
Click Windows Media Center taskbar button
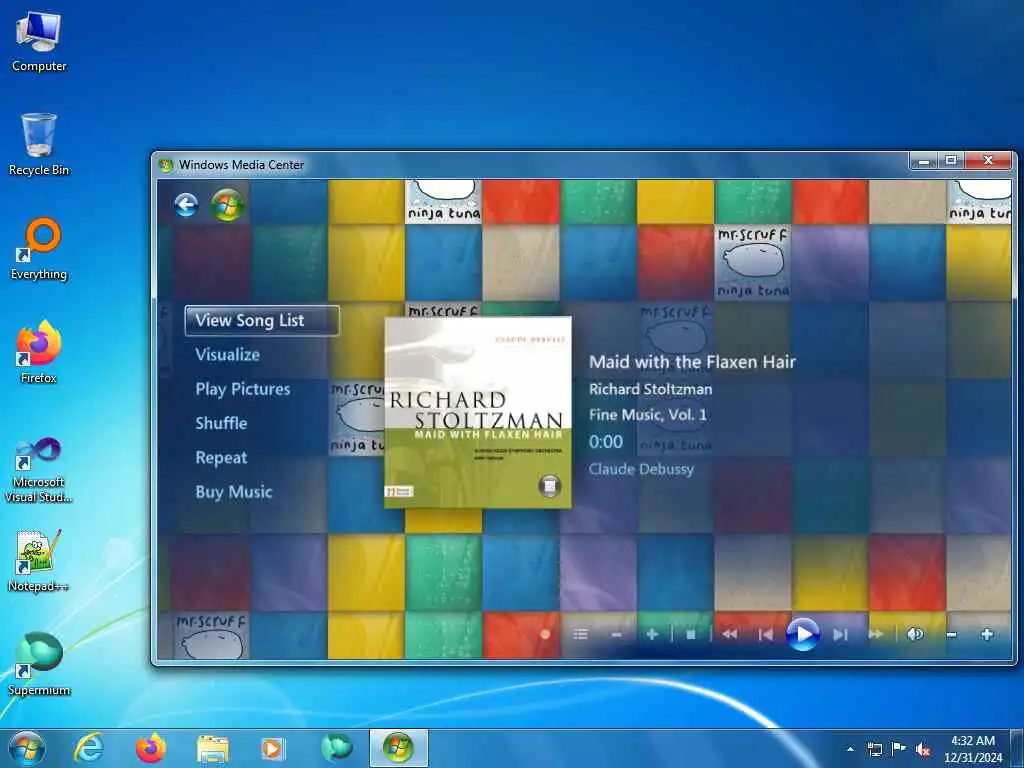[398, 748]
